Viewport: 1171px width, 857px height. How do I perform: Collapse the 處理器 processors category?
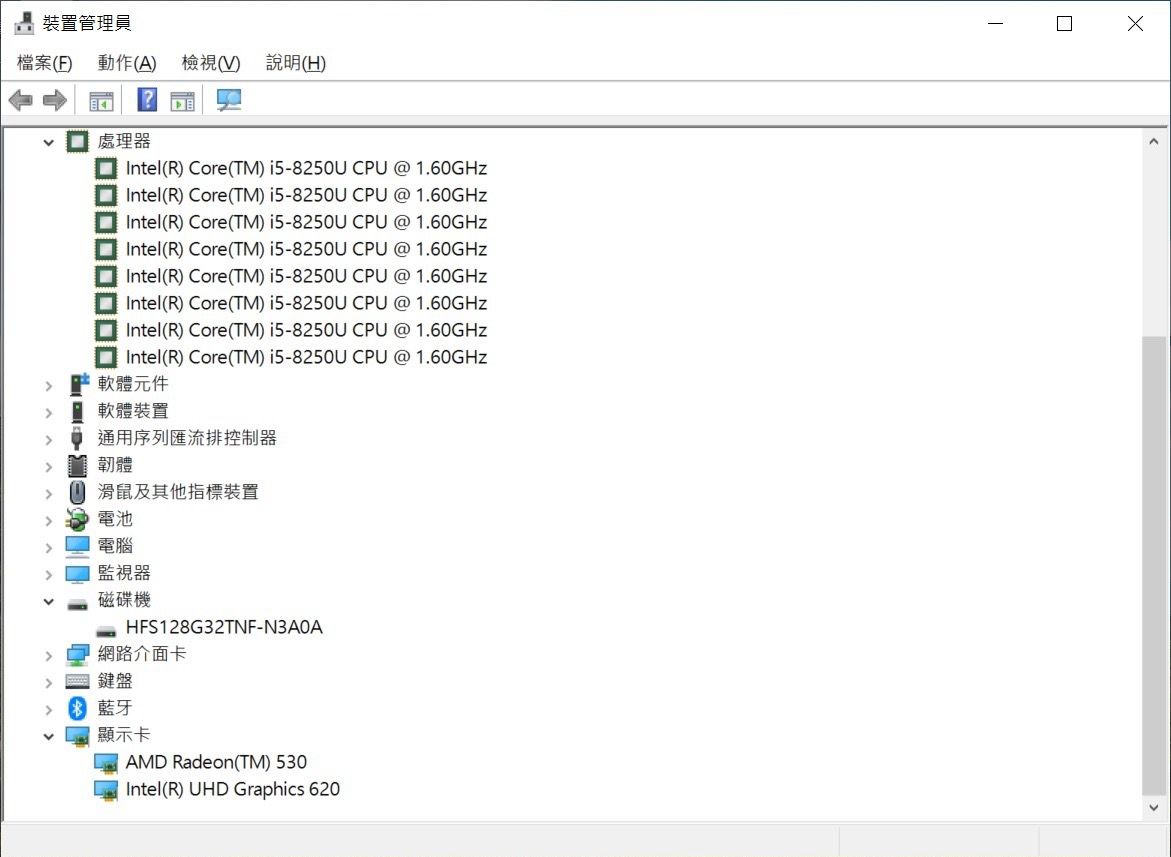(48, 142)
